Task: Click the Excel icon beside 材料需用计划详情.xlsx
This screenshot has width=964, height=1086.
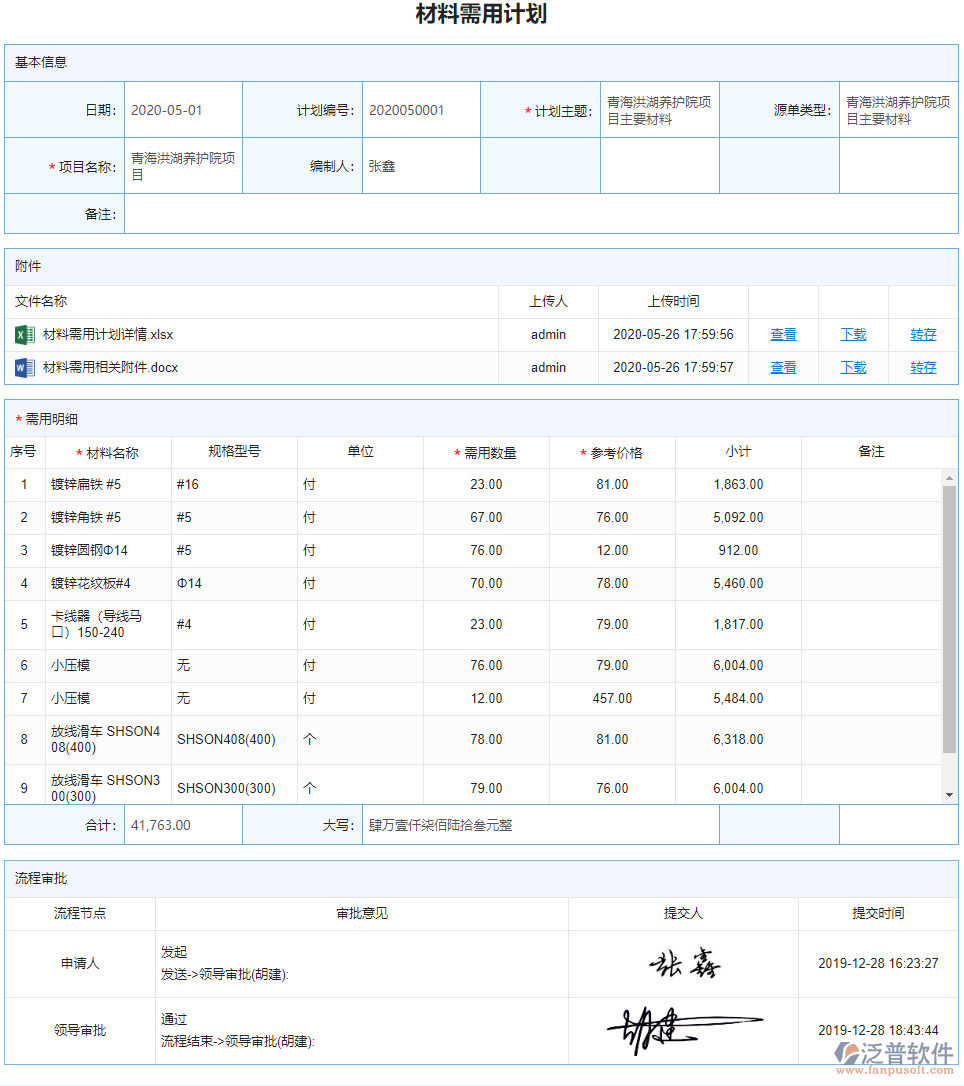Action: coord(25,334)
